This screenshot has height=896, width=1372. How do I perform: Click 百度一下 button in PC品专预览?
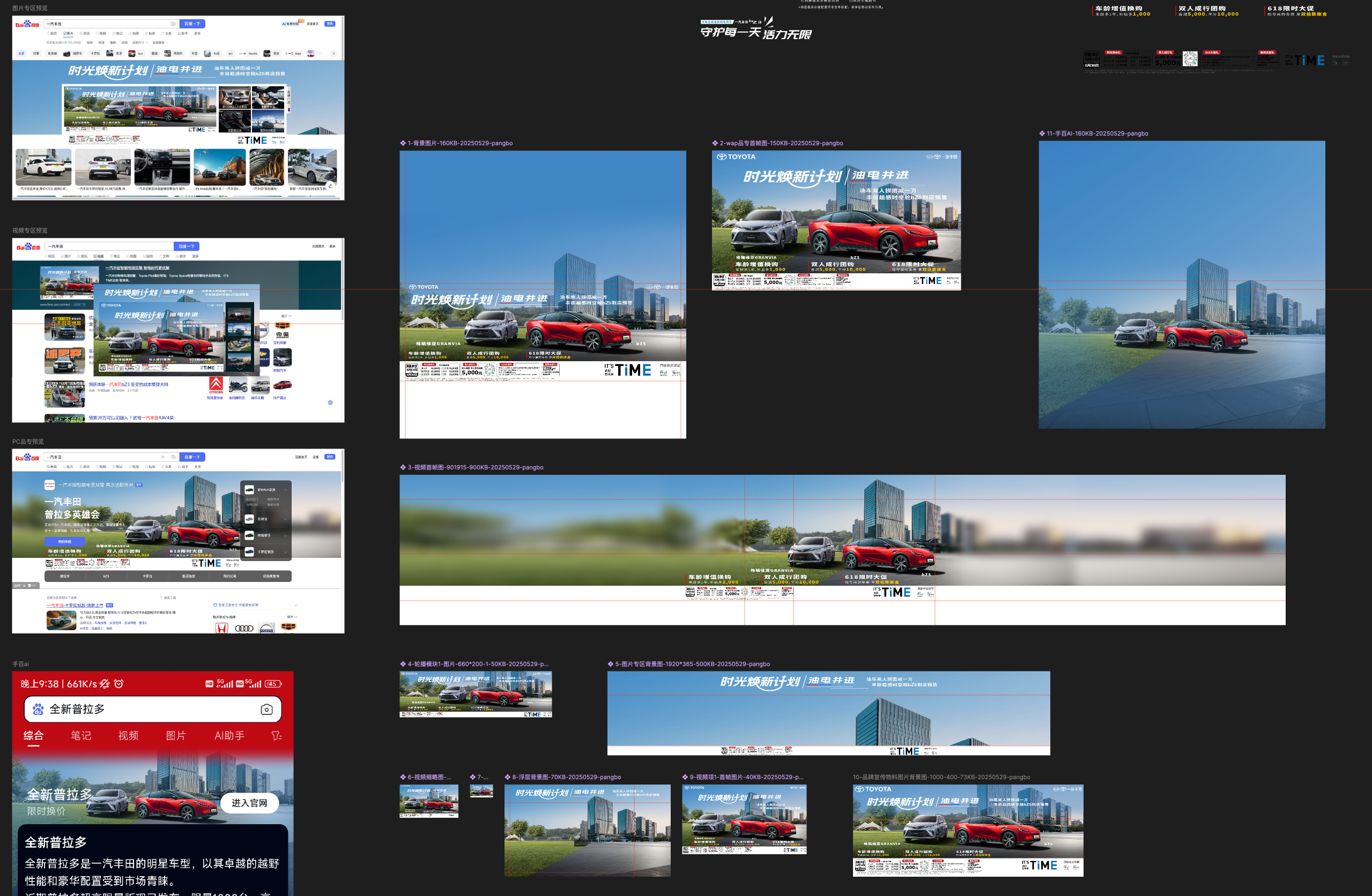tap(192, 458)
